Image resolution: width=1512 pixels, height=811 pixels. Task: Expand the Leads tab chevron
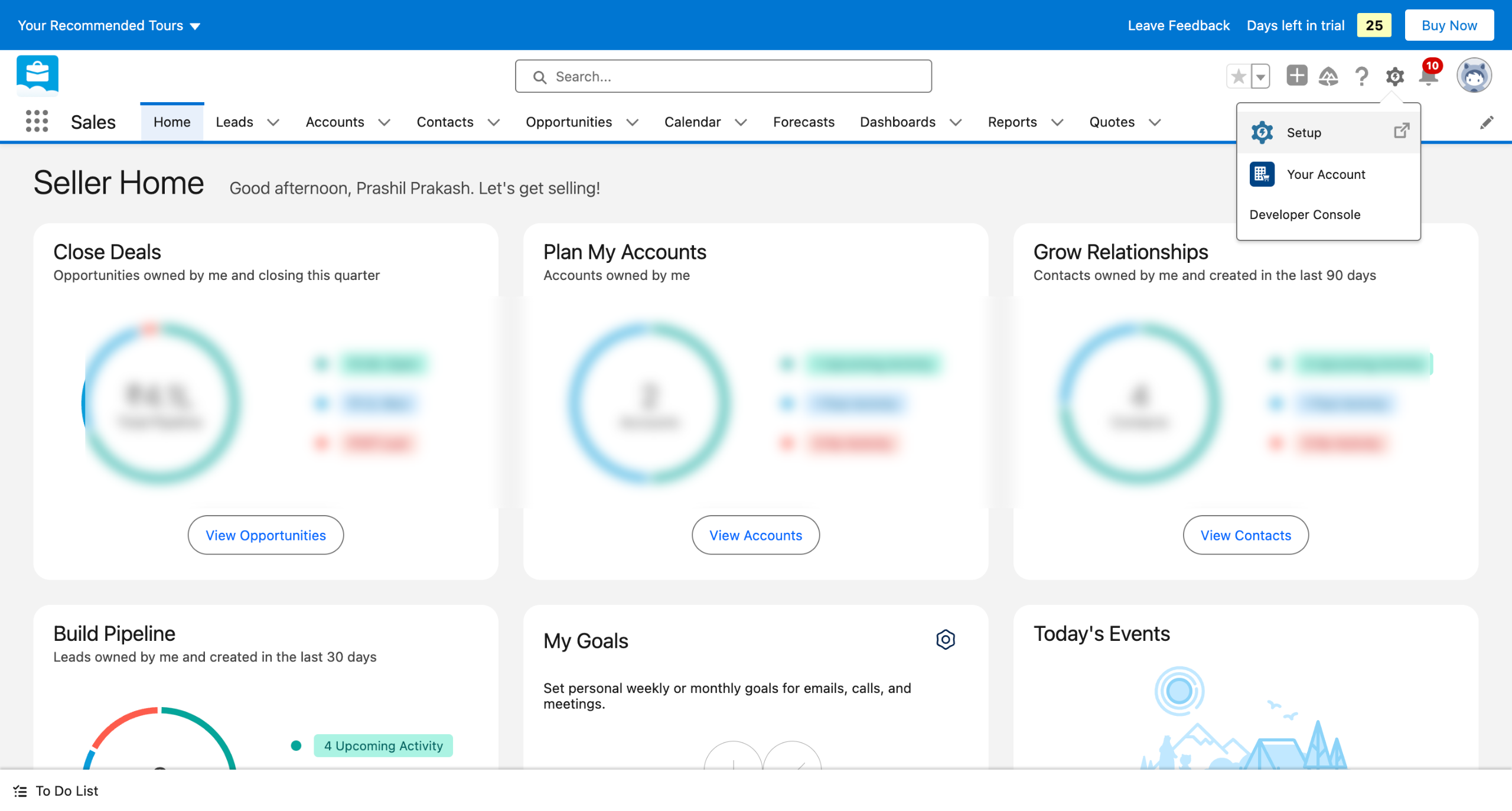[x=273, y=122]
